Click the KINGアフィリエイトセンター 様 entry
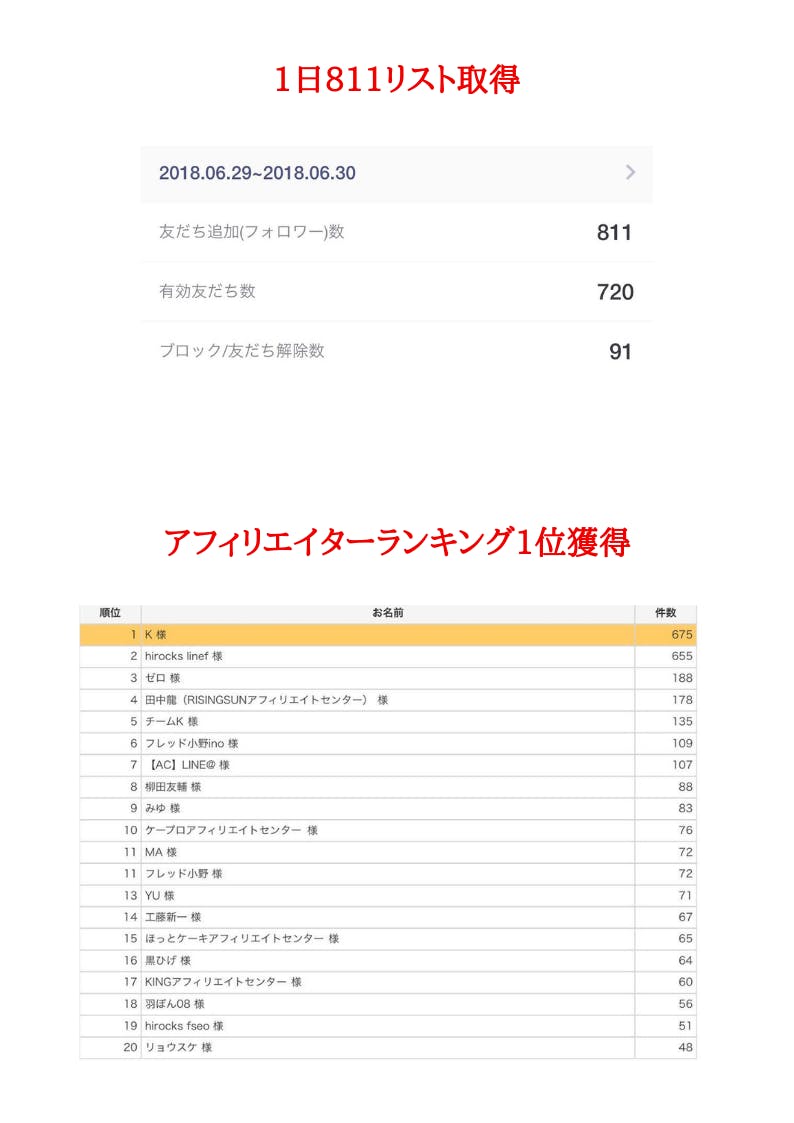 223,982
